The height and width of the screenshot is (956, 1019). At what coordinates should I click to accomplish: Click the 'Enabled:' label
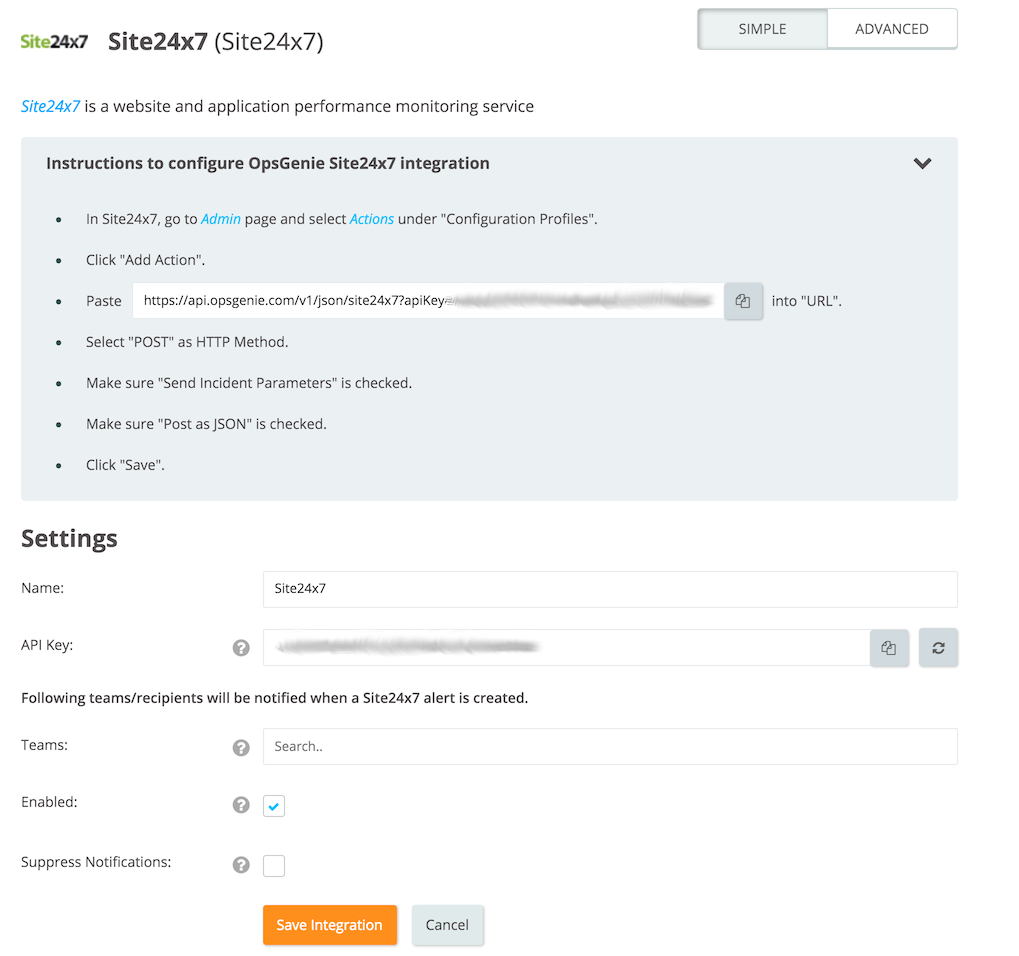coord(49,802)
